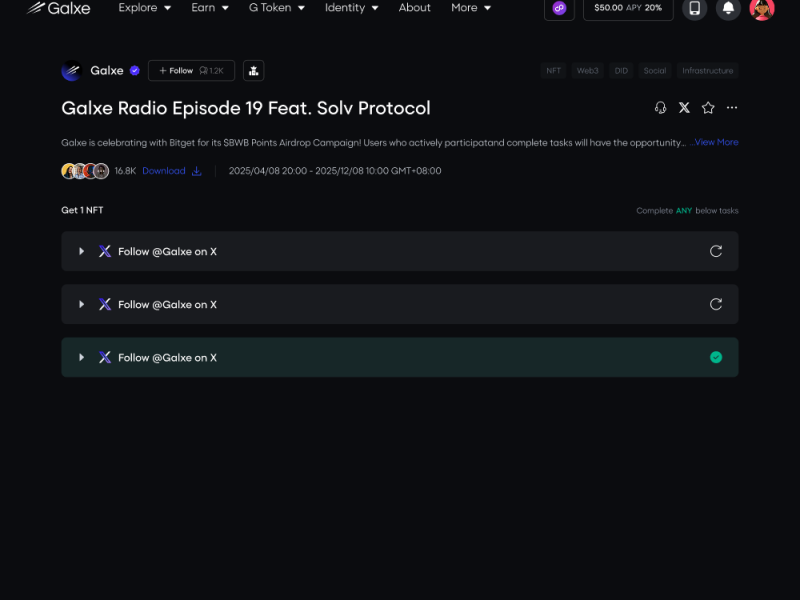Click the completed task's Follow @Galxe text
The width and height of the screenshot is (800, 600).
tap(167, 358)
